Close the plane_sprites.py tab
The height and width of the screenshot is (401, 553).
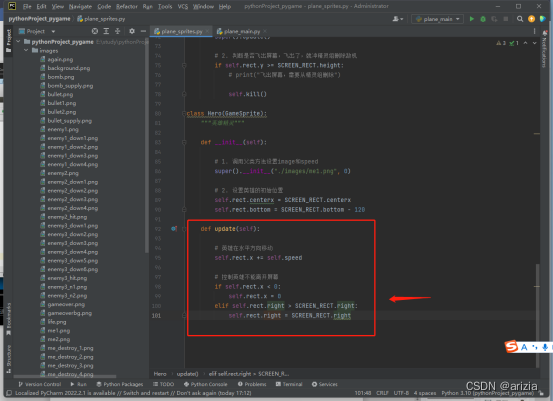pos(207,31)
